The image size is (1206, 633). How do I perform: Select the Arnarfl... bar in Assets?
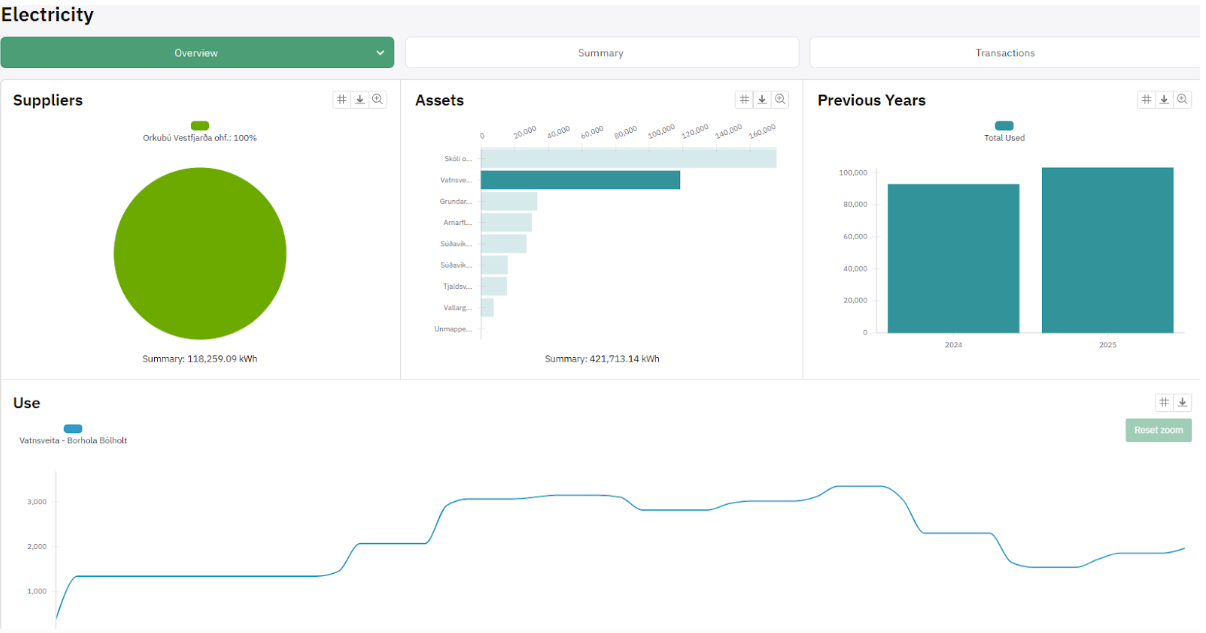(506, 222)
